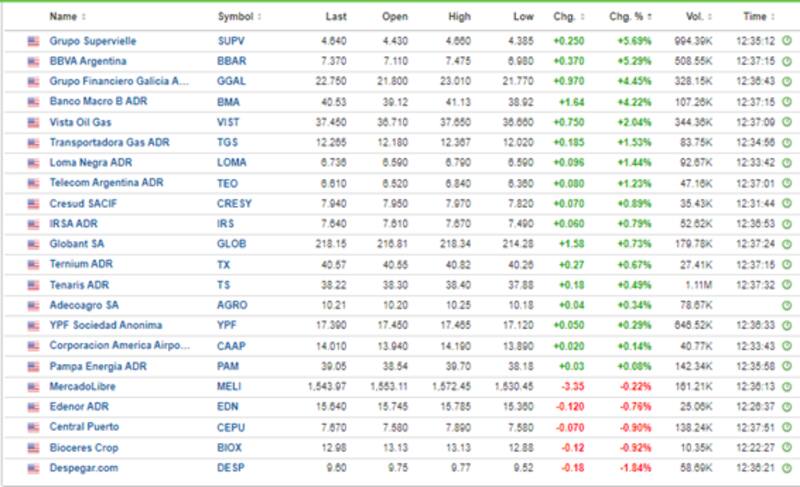Click the Last column header
The width and height of the screenshot is (800, 487).
(335, 17)
